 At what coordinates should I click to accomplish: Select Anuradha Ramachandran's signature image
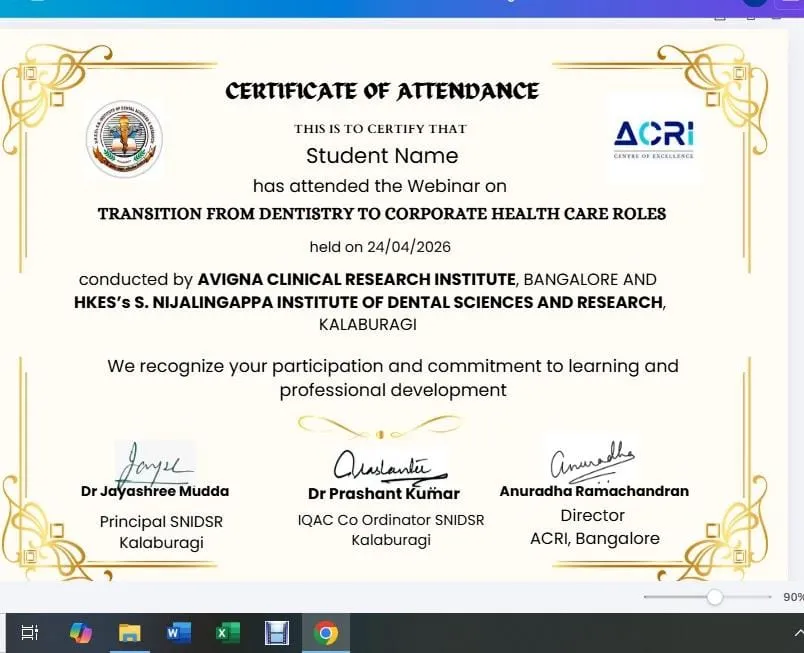592,460
